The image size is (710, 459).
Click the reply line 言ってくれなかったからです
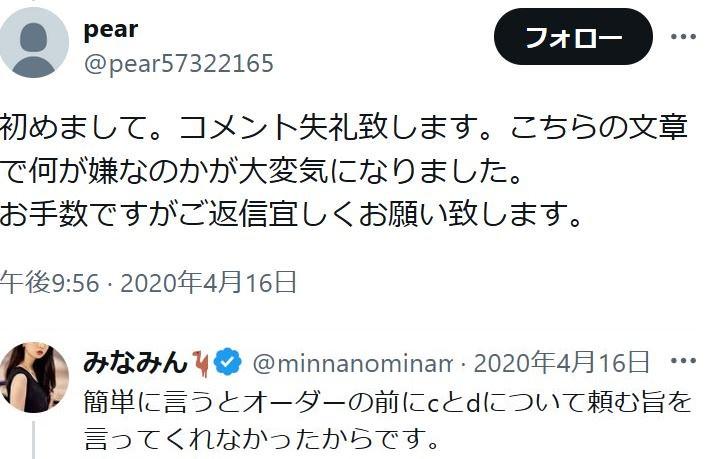click(x=262, y=438)
